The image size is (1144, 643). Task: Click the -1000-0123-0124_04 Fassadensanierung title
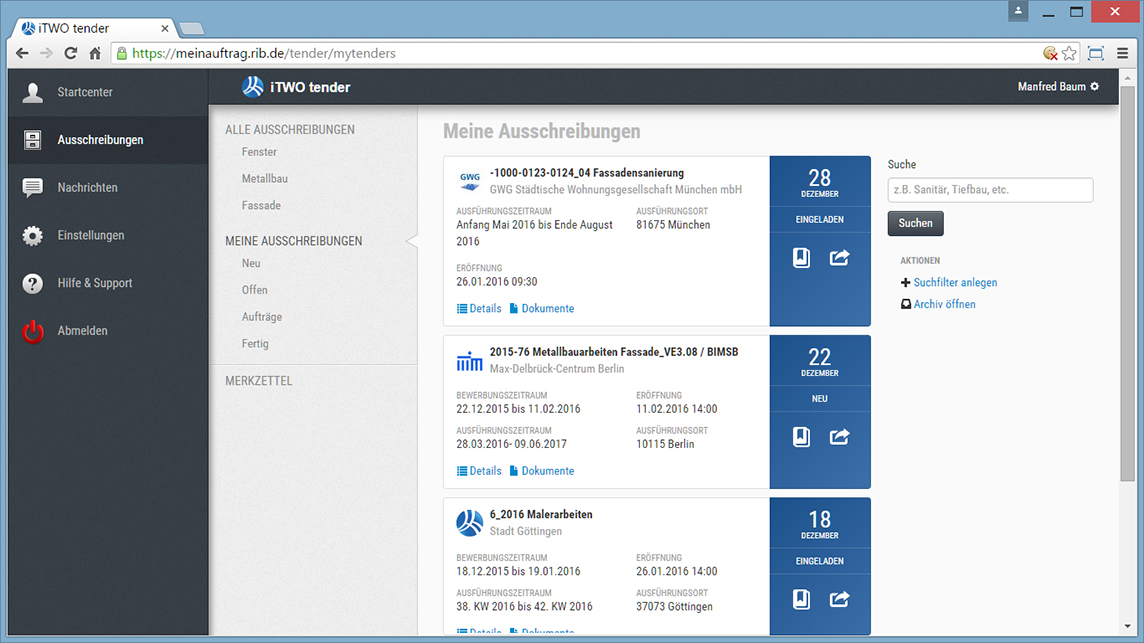[x=587, y=173]
